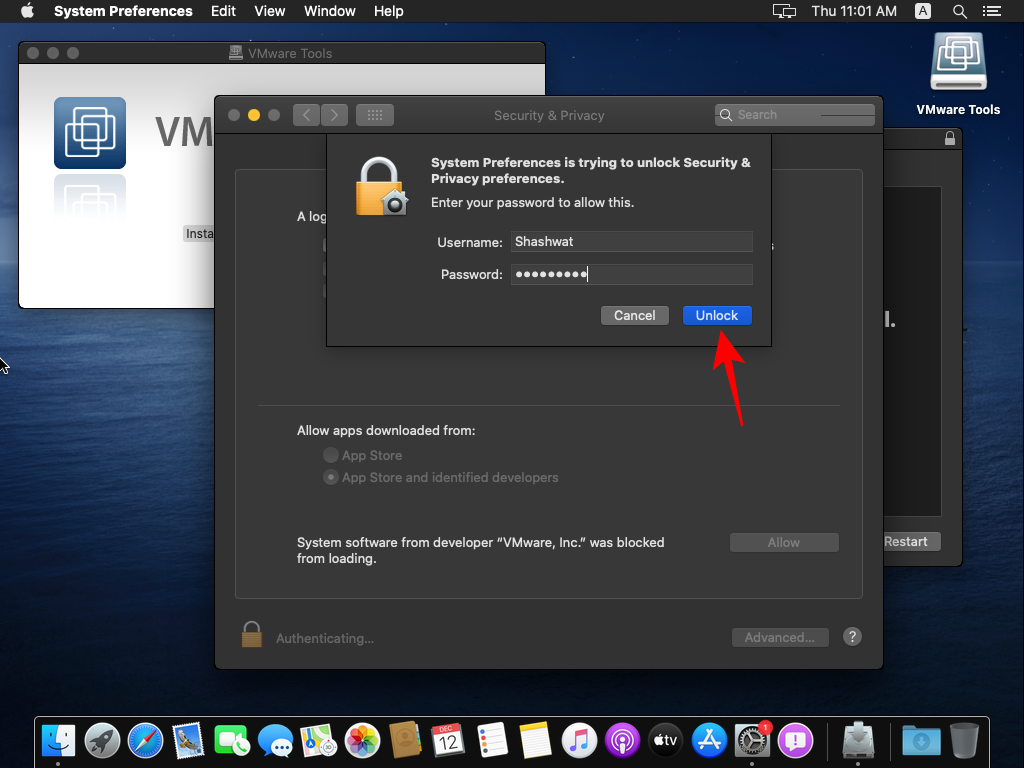Open the Edit menu in System Preferences
The height and width of the screenshot is (768, 1024).
pos(223,11)
